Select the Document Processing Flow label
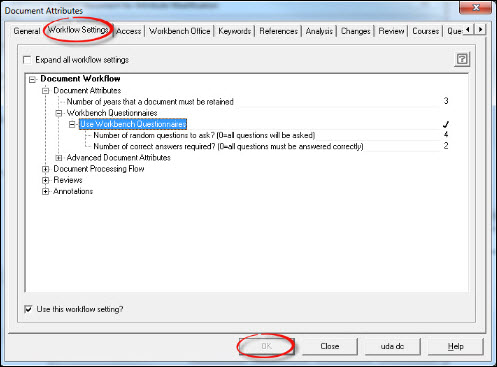Viewport: 497px width, 367px height. 99,169
